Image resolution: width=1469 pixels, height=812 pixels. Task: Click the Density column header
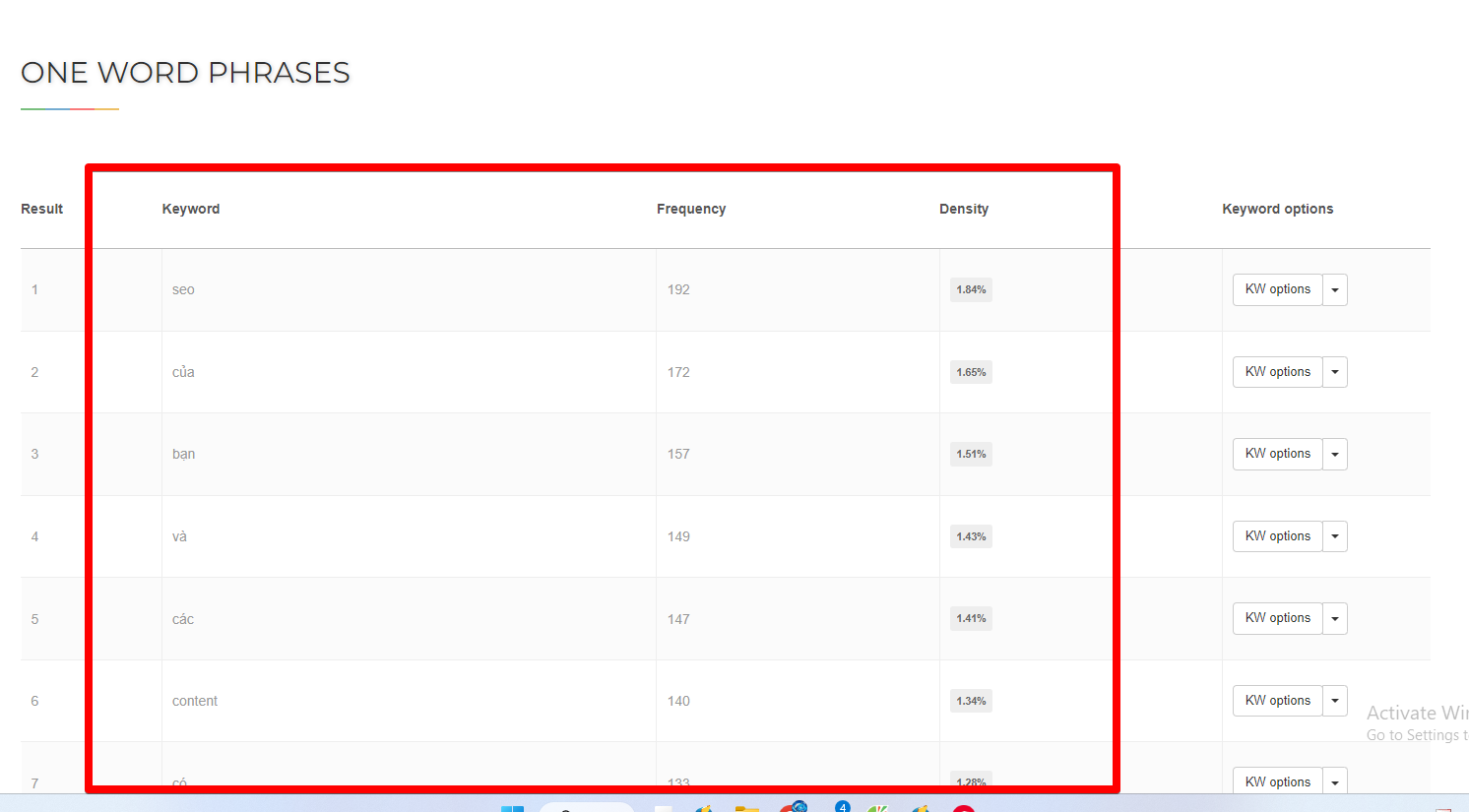[x=964, y=209]
